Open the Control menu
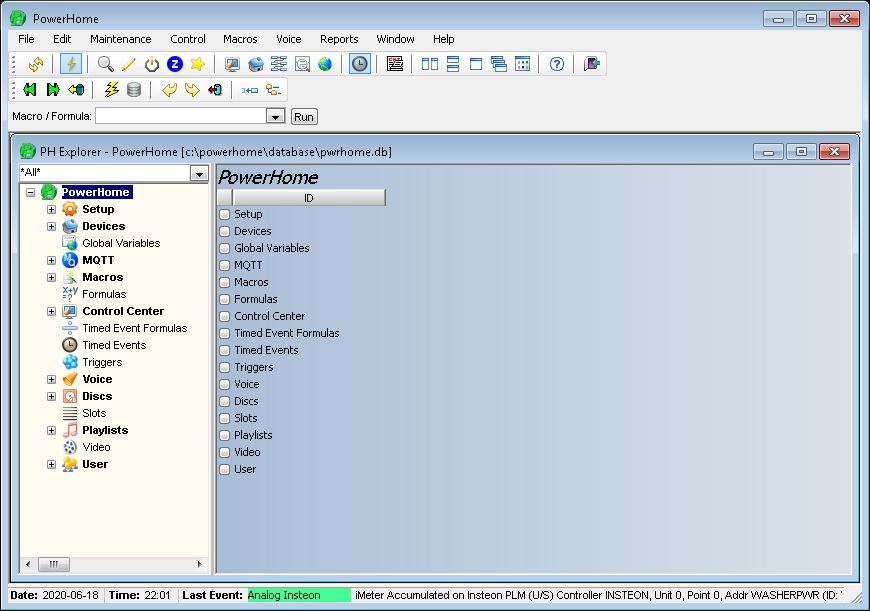This screenshot has height=611, width=870. (188, 39)
